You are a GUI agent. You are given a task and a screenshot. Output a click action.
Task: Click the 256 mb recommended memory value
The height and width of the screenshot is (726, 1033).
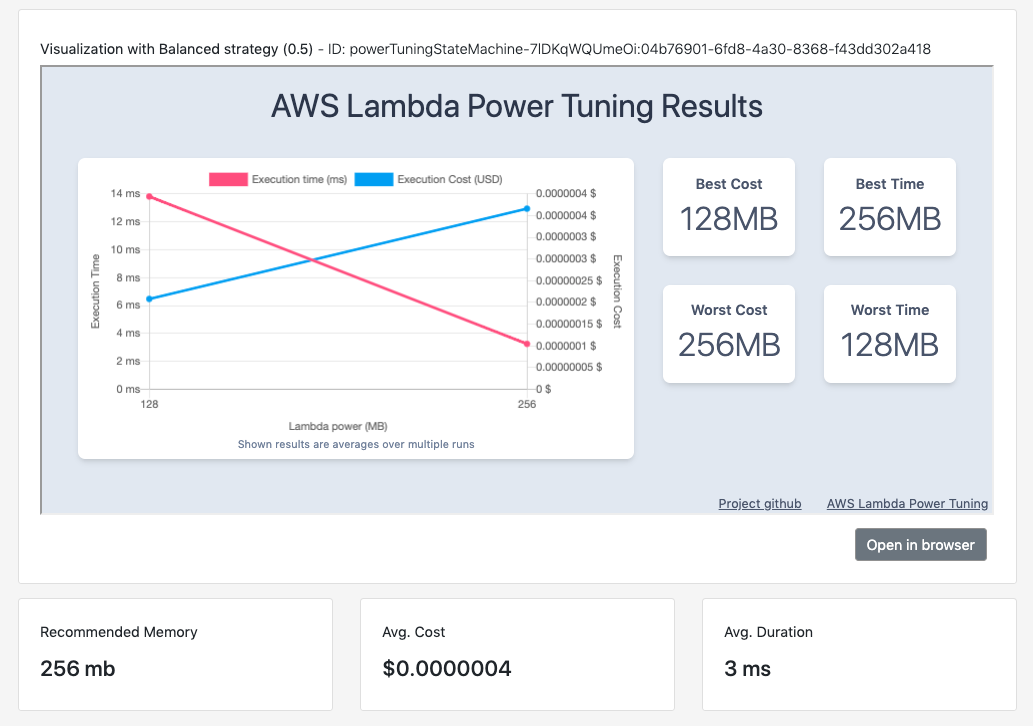pos(78,669)
